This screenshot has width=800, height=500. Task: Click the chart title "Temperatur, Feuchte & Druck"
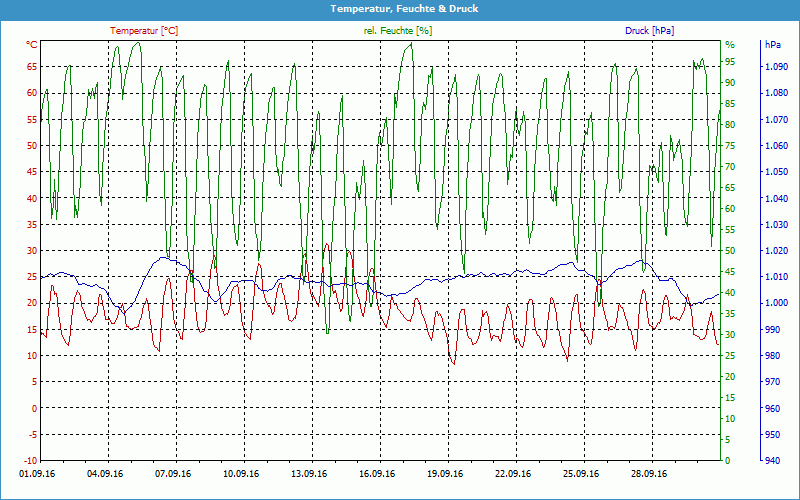click(x=404, y=9)
